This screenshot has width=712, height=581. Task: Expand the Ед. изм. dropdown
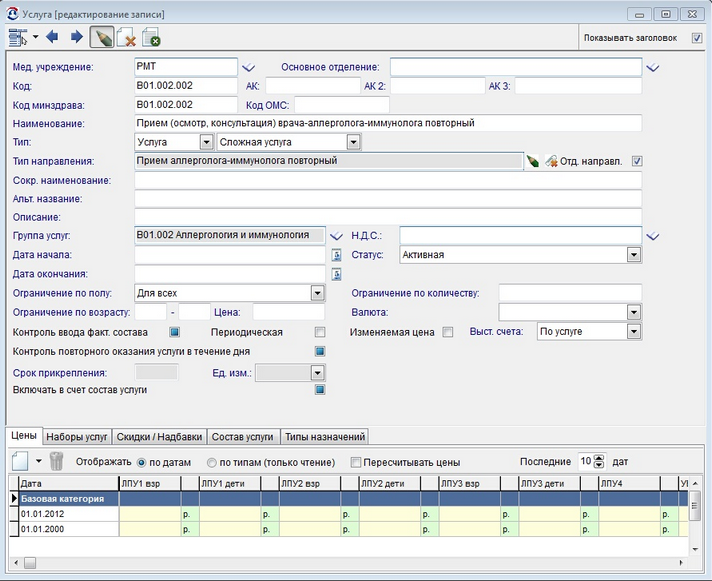point(318,373)
